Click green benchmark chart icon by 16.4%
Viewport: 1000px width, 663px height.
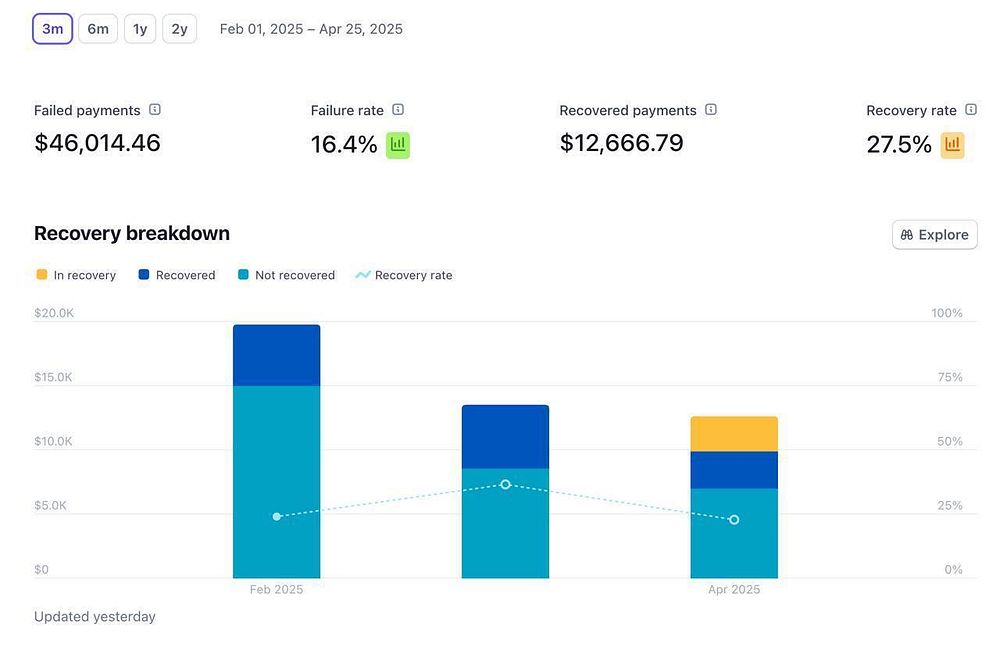[x=398, y=145]
